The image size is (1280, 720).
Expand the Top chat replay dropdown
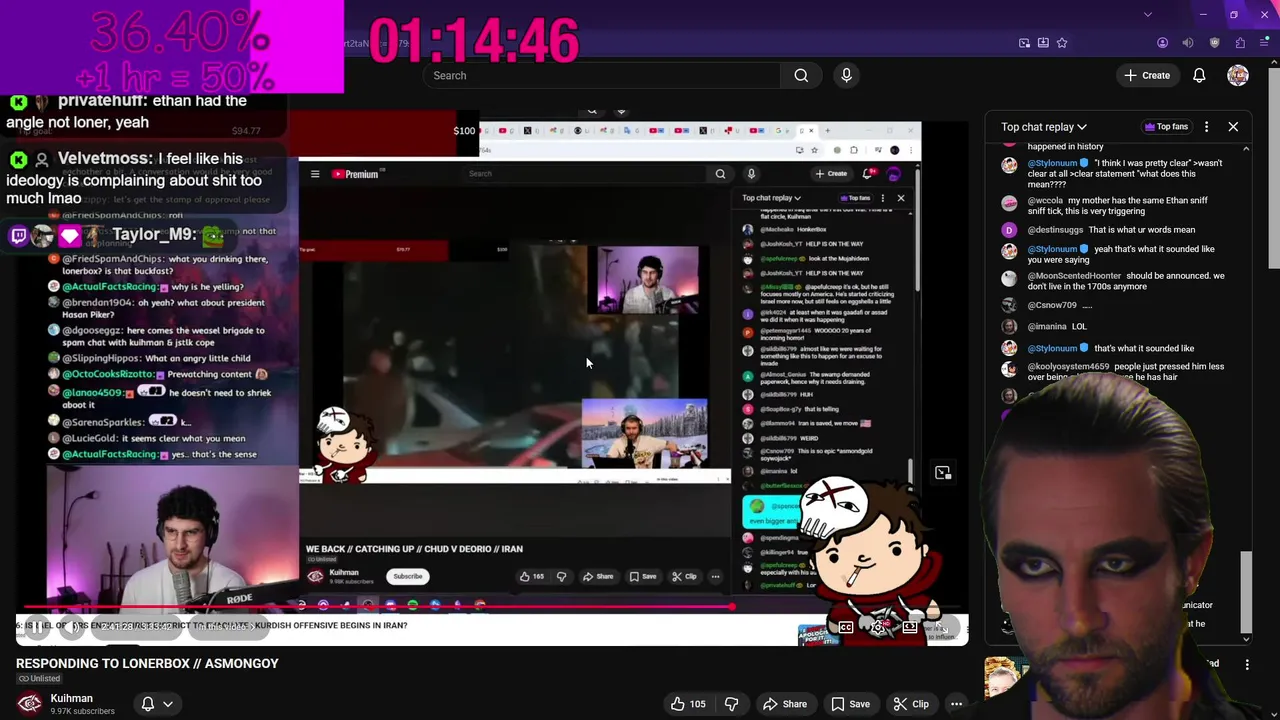click(1044, 127)
